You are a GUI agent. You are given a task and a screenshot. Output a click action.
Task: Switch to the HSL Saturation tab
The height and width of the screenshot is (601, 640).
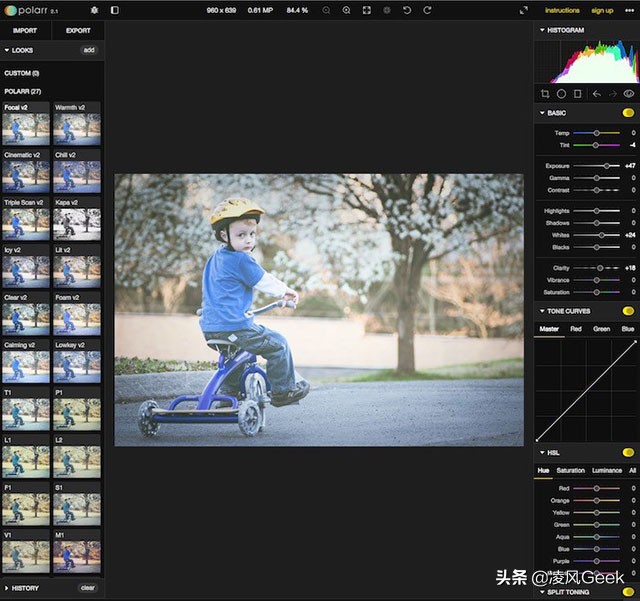coord(570,470)
